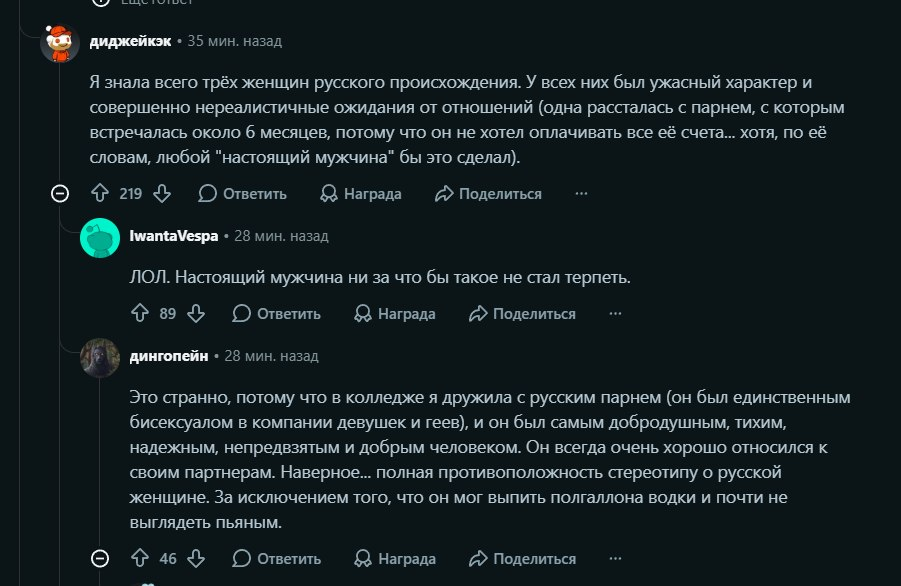Collapse дингопейн's comment thread

pyautogui.click(x=100, y=558)
